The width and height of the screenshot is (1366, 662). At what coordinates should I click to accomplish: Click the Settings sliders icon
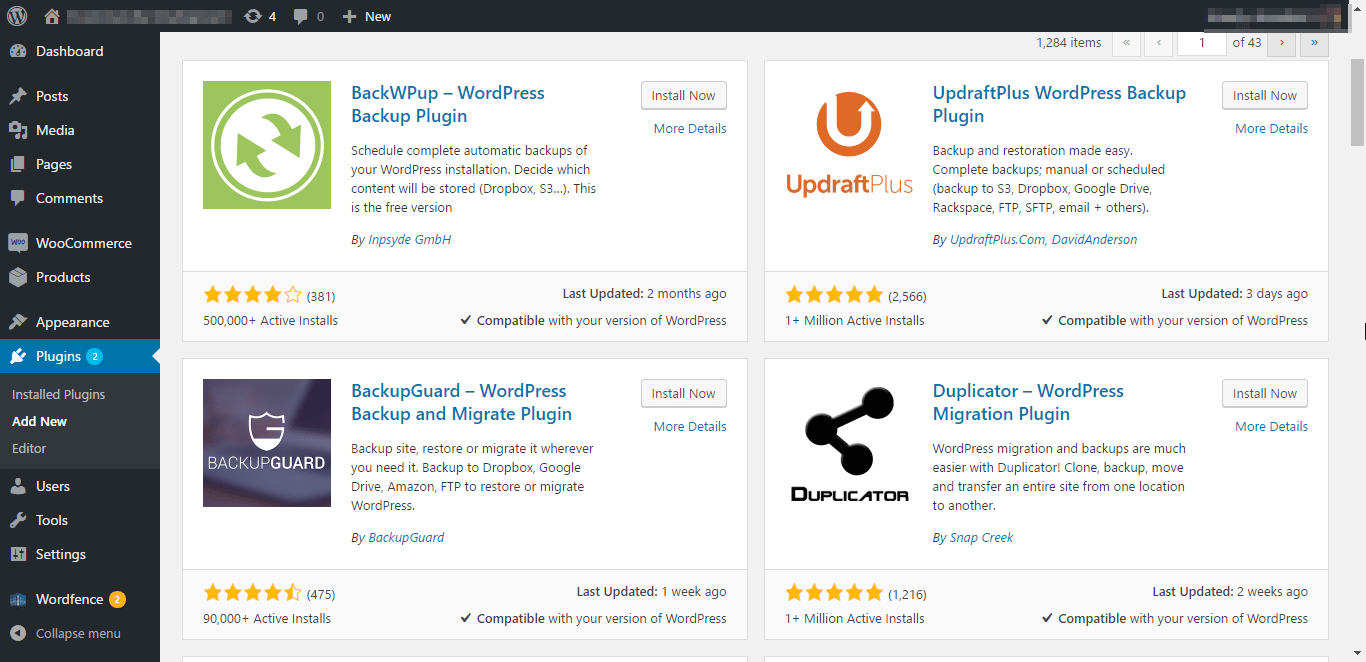(18, 554)
